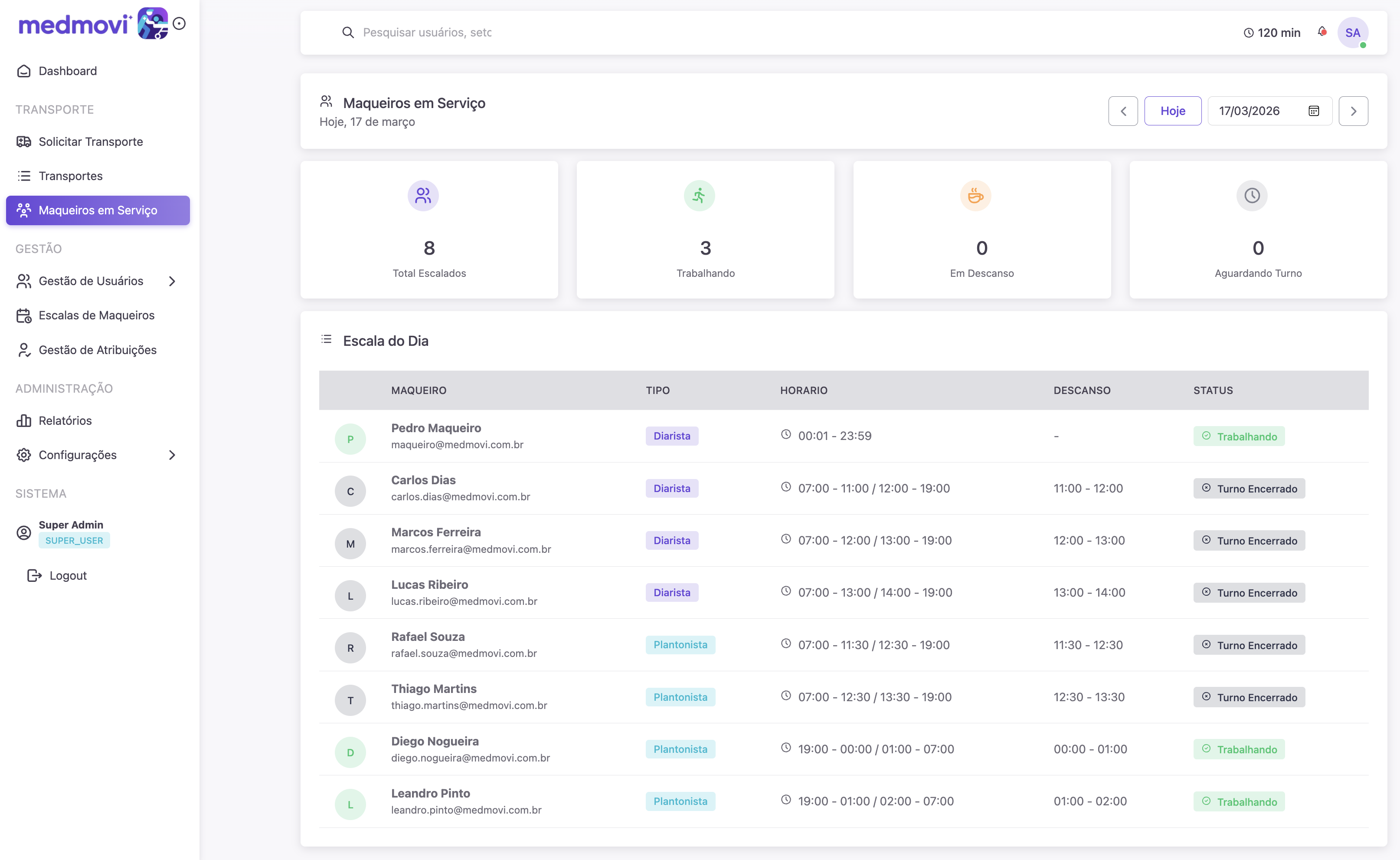Click the Relatórios bar chart icon
The width and height of the screenshot is (1400, 860).
click(23, 420)
